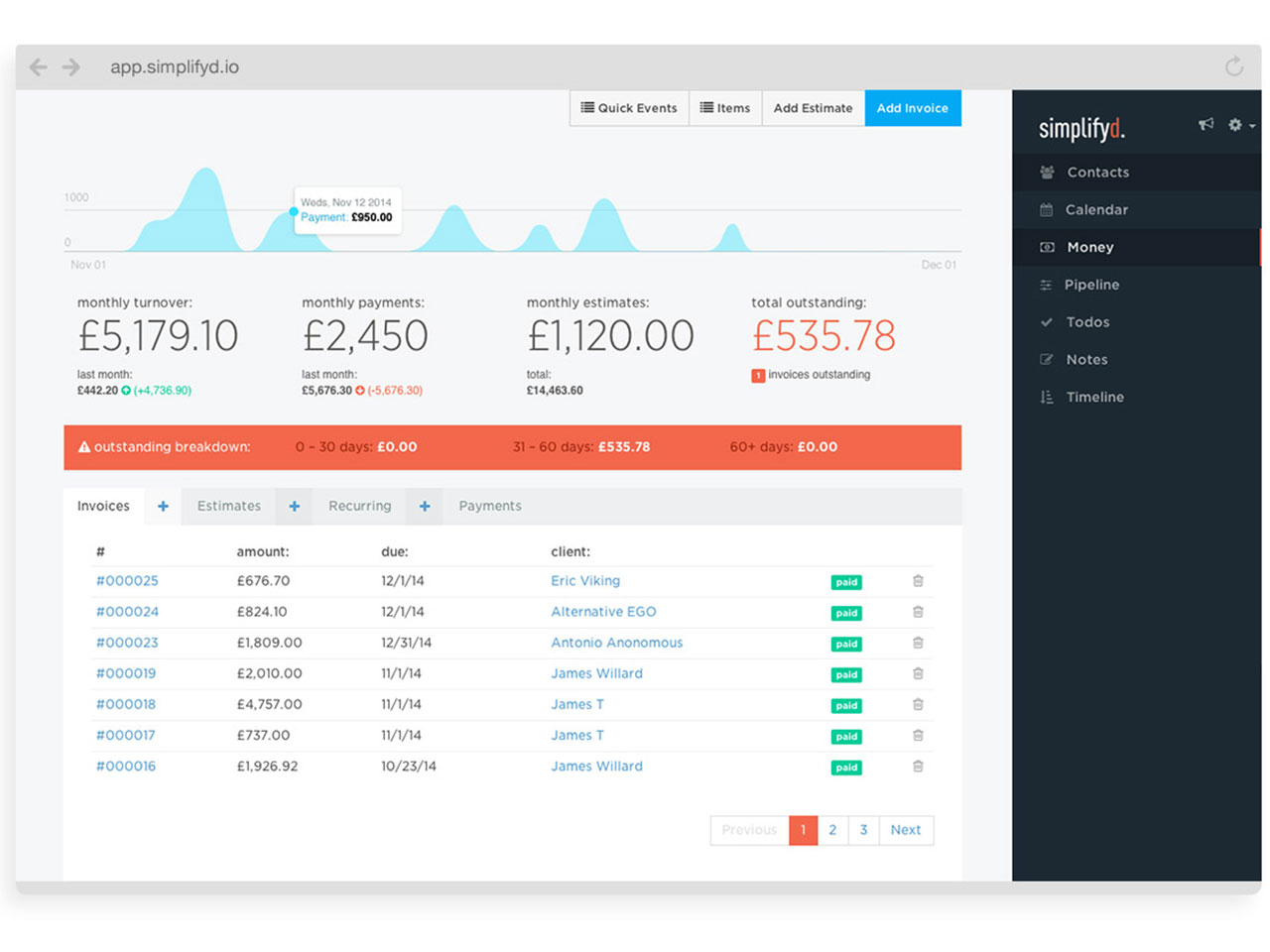Click the plus icon next to Estimates
Screen dimensions: 1270x952
pos(295,507)
